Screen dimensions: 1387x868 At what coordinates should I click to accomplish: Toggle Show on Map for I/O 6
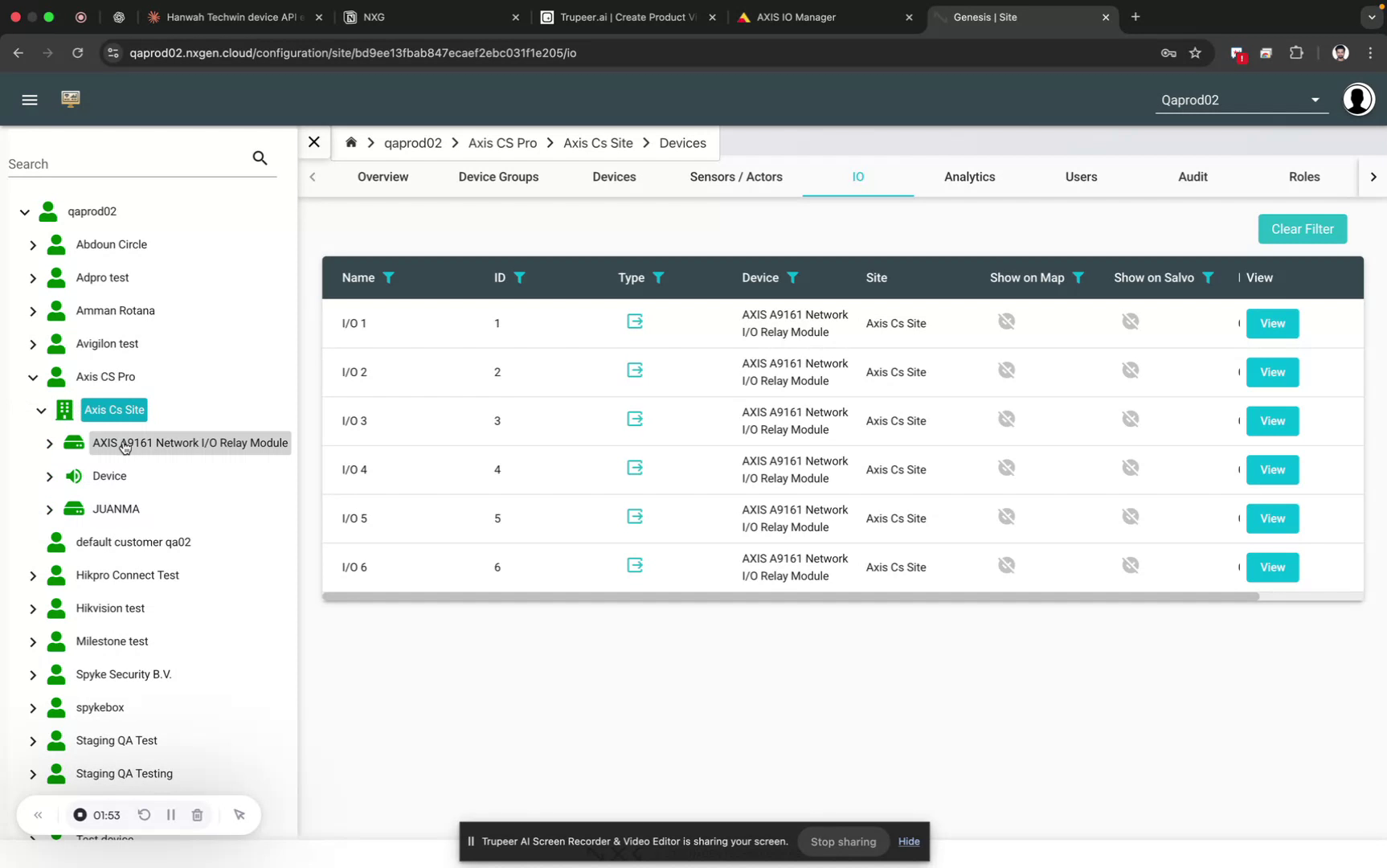pyautogui.click(x=1006, y=565)
